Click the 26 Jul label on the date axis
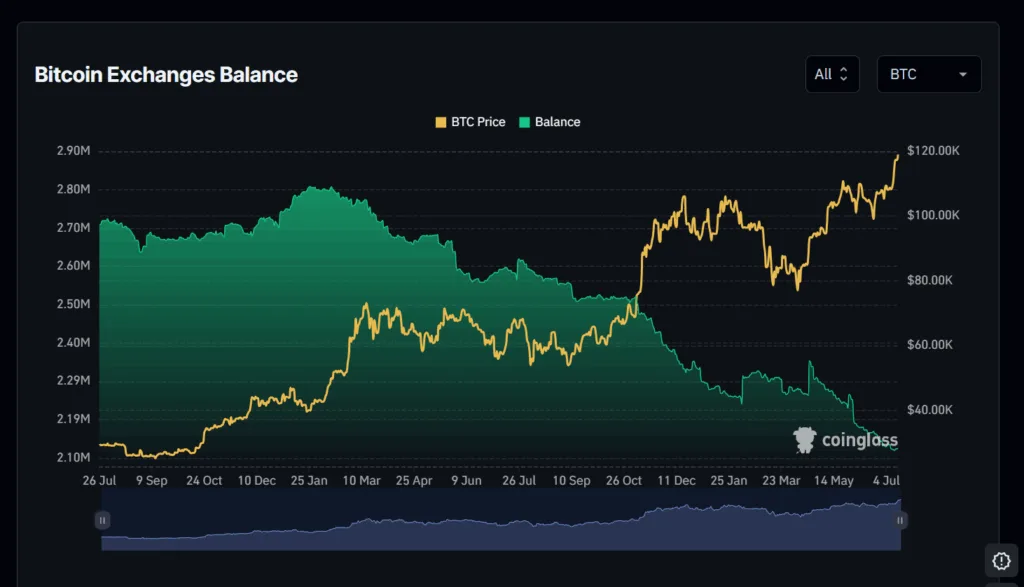1024x587 pixels. coord(98,480)
